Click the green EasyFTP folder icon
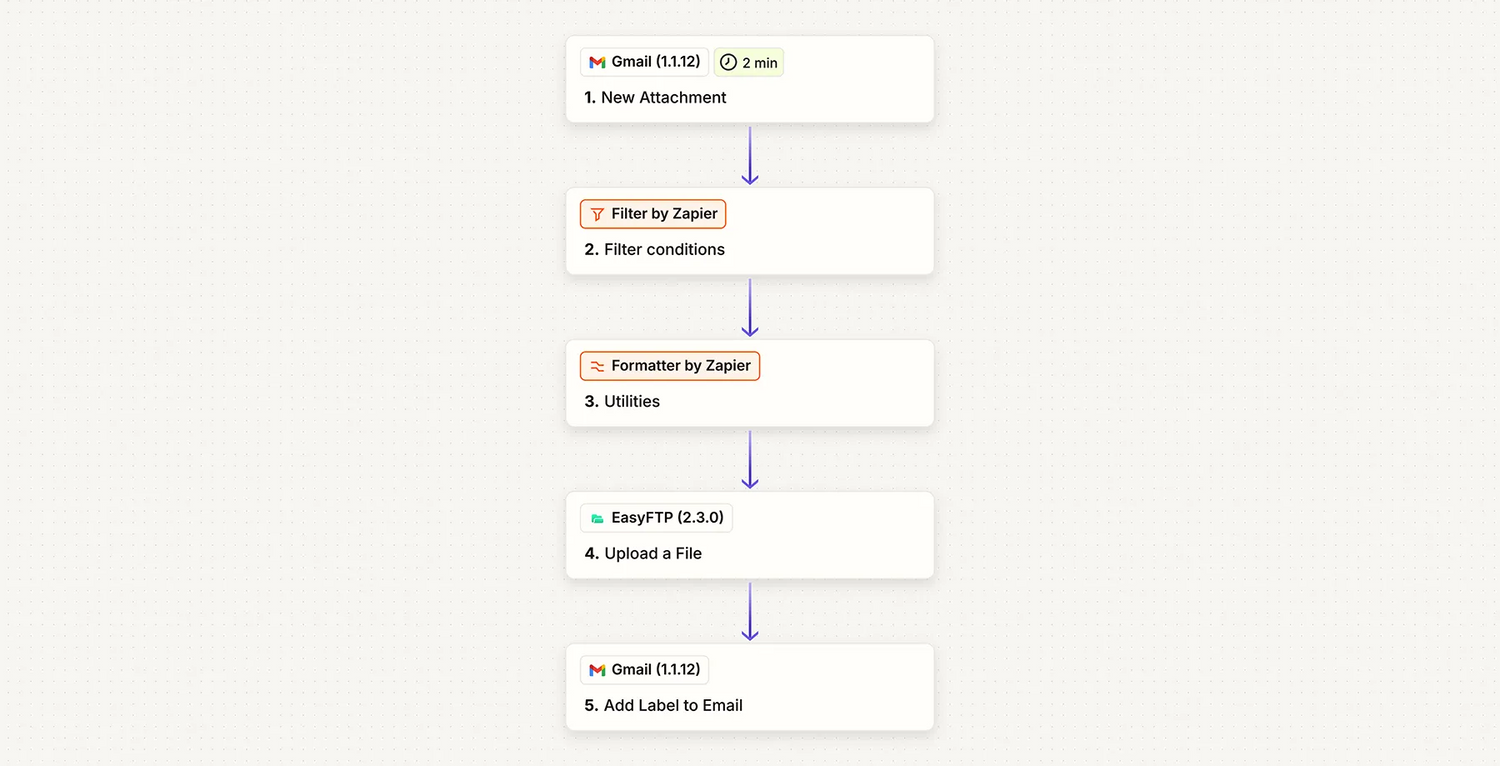 click(597, 518)
